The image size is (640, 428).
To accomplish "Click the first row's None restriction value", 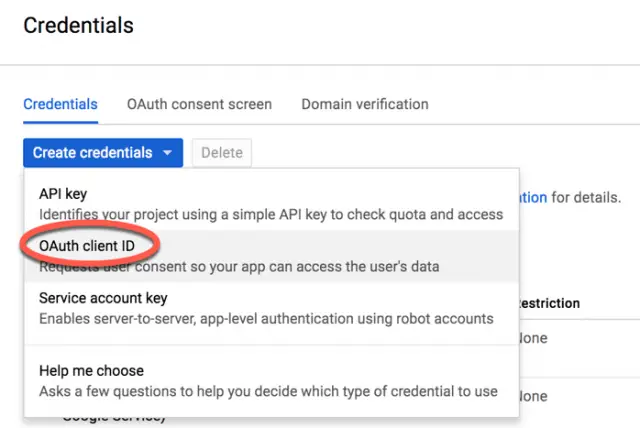I will pos(534,338).
